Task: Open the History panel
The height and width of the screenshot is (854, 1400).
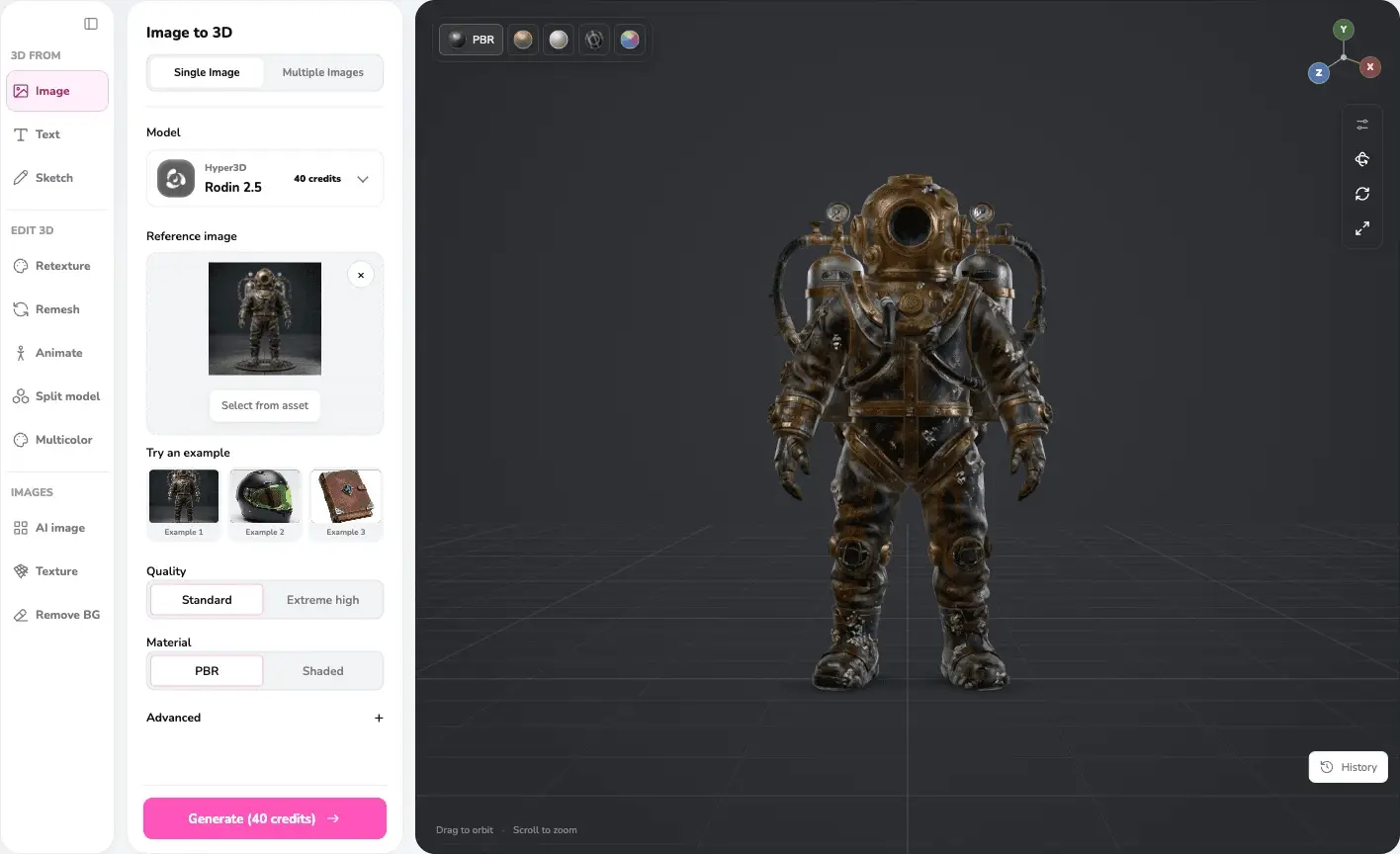Action: [x=1349, y=767]
